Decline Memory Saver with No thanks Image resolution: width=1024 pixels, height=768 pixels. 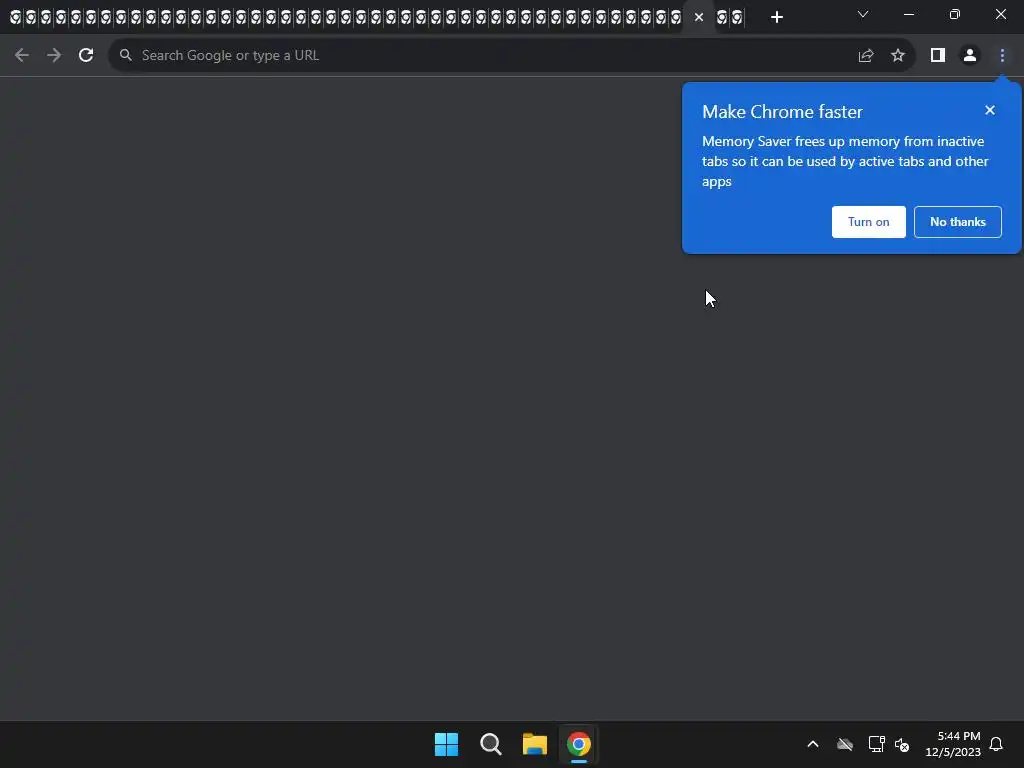[958, 222]
